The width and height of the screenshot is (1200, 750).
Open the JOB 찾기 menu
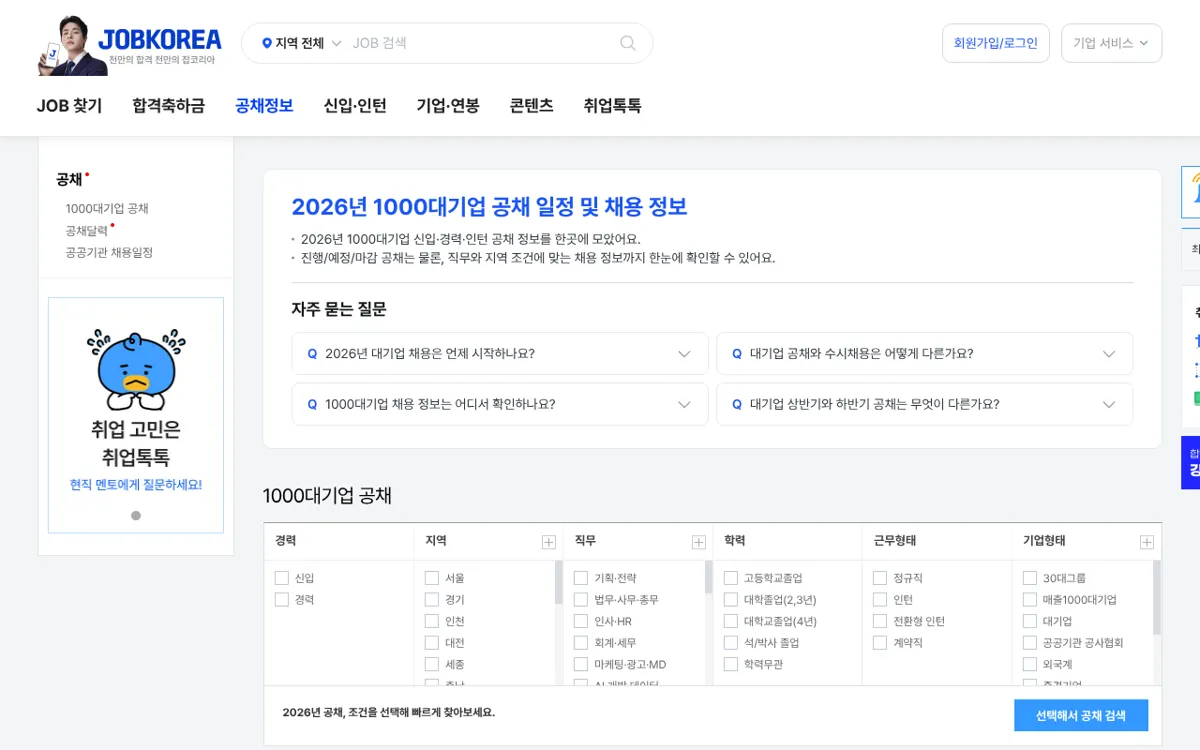(69, 105)
